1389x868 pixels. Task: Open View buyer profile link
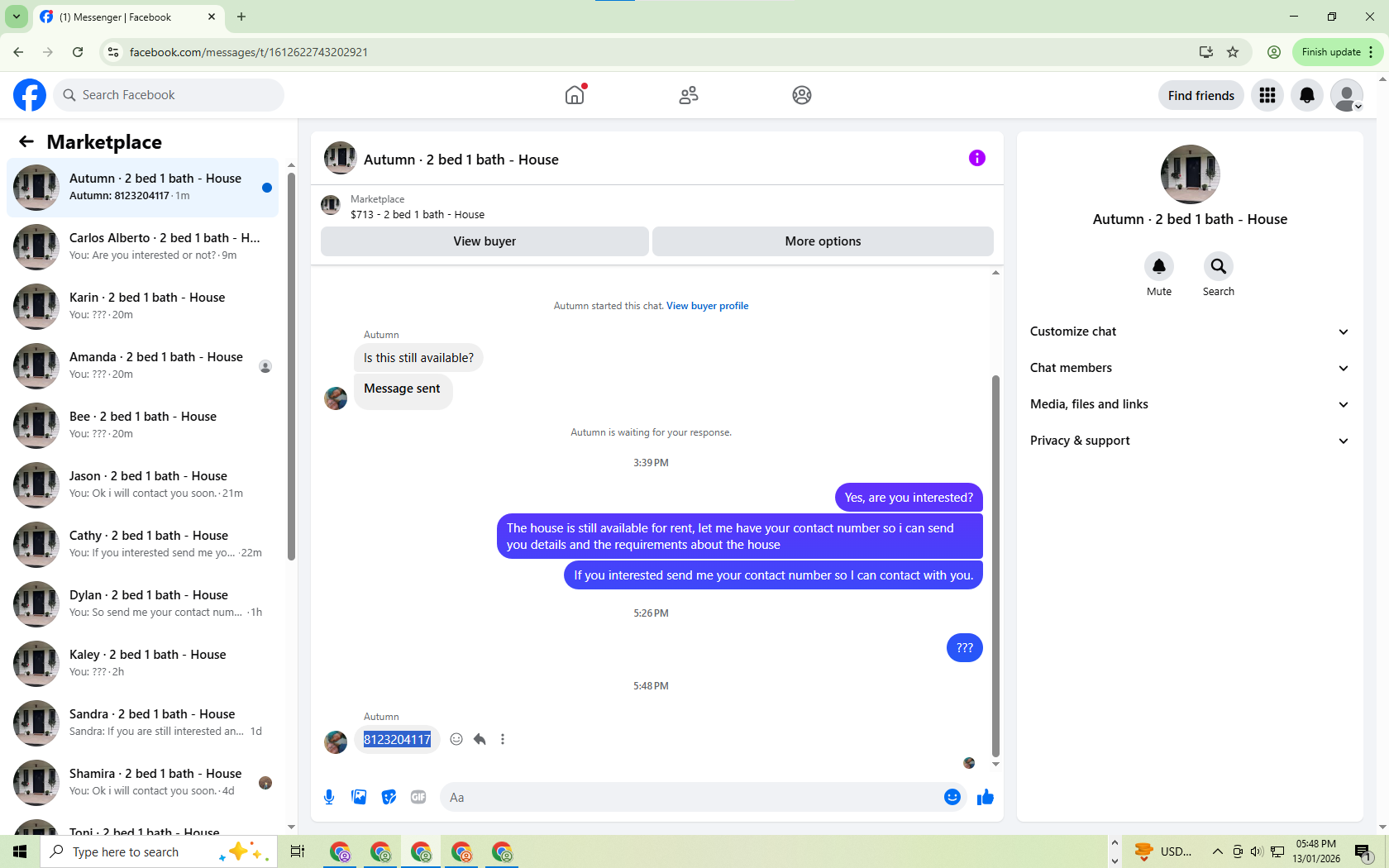click(x=707, y=306)
